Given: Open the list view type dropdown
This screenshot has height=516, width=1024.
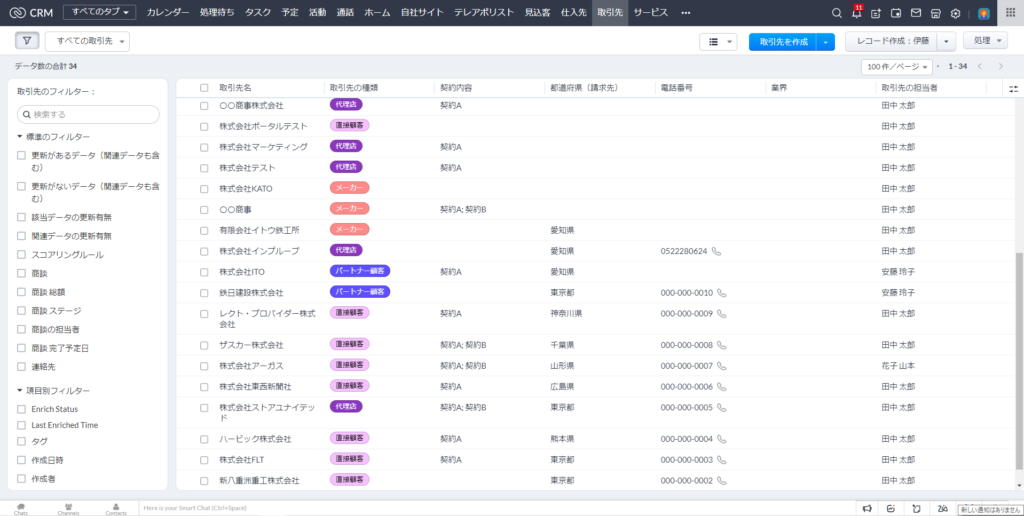Looking at the screenshot, I should (718, 41).
